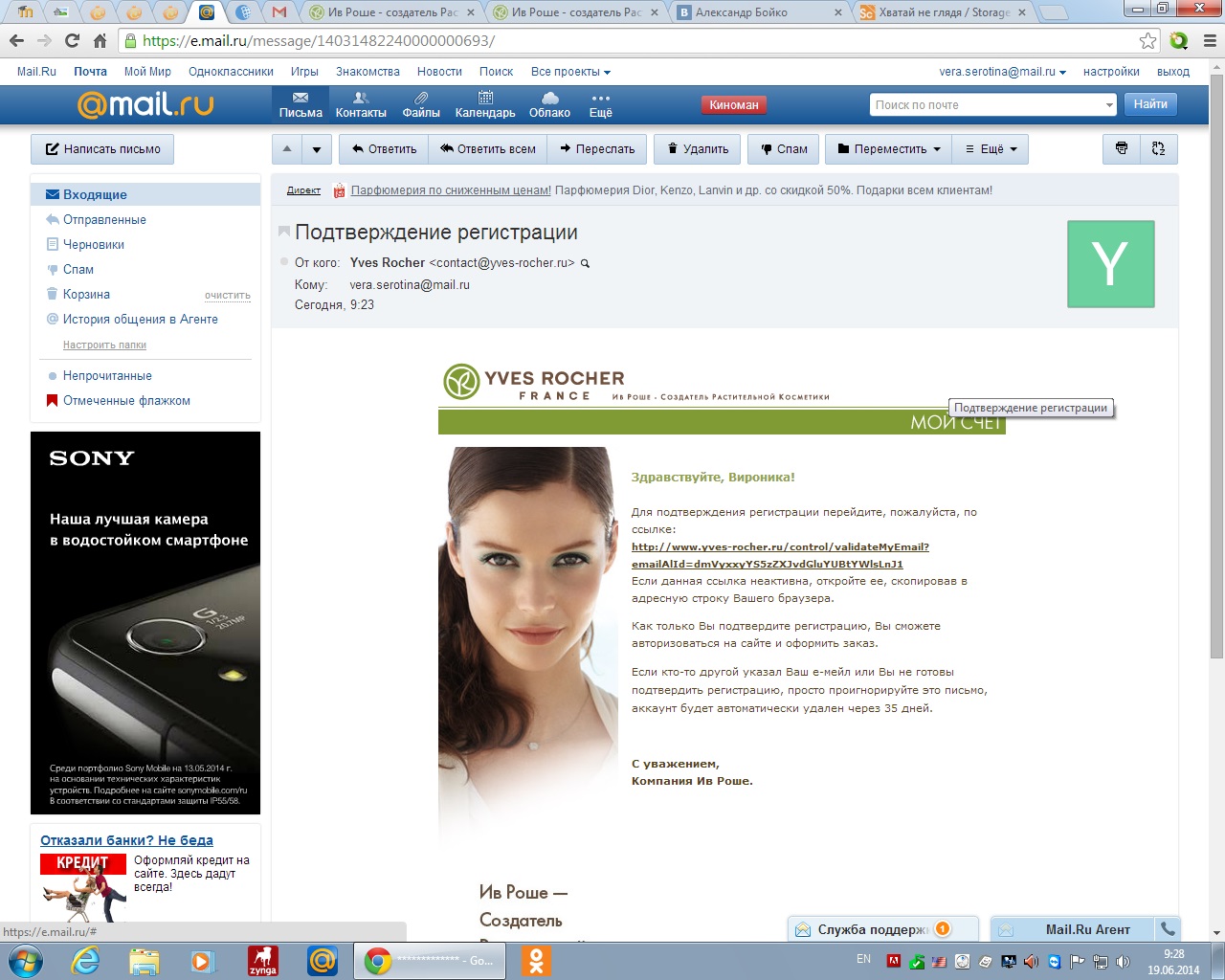Open sidebar Спам folder
Viewport: 1225px width, 980px height.
[78, 269]
